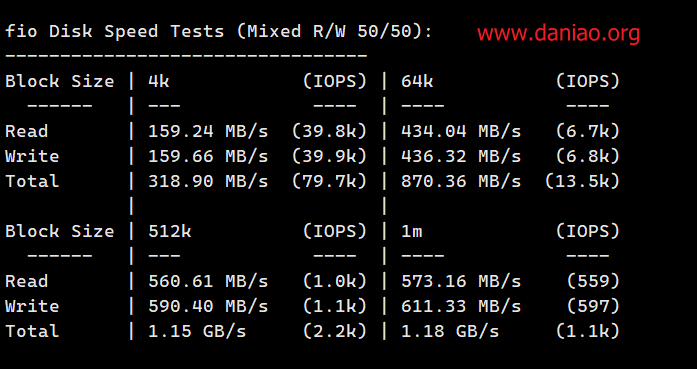Click the 1m read IOPS (559)
The height and width of the screenshot is (369, 697).
[593, 281]
